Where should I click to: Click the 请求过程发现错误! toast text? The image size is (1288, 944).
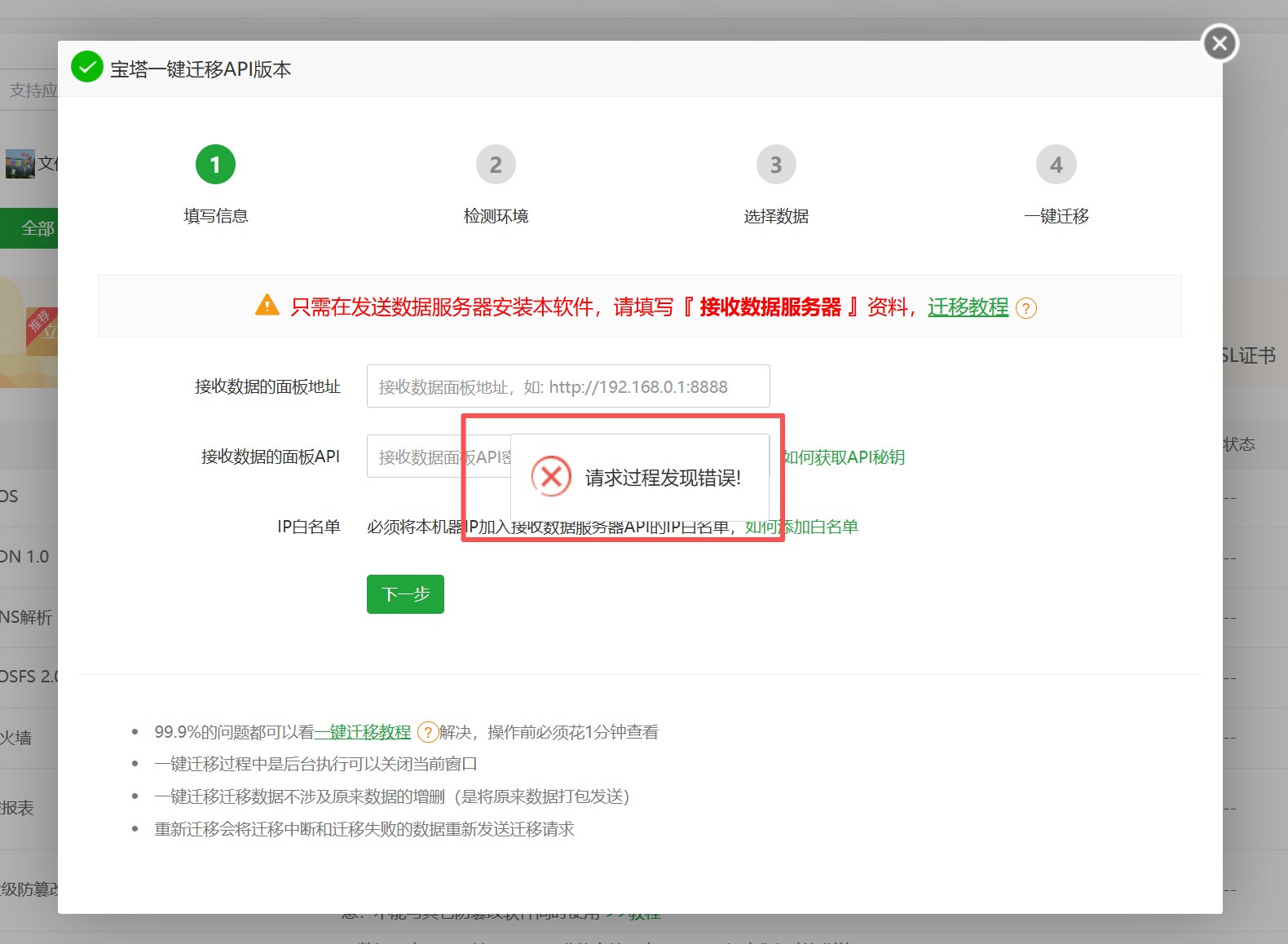(663, 478)
